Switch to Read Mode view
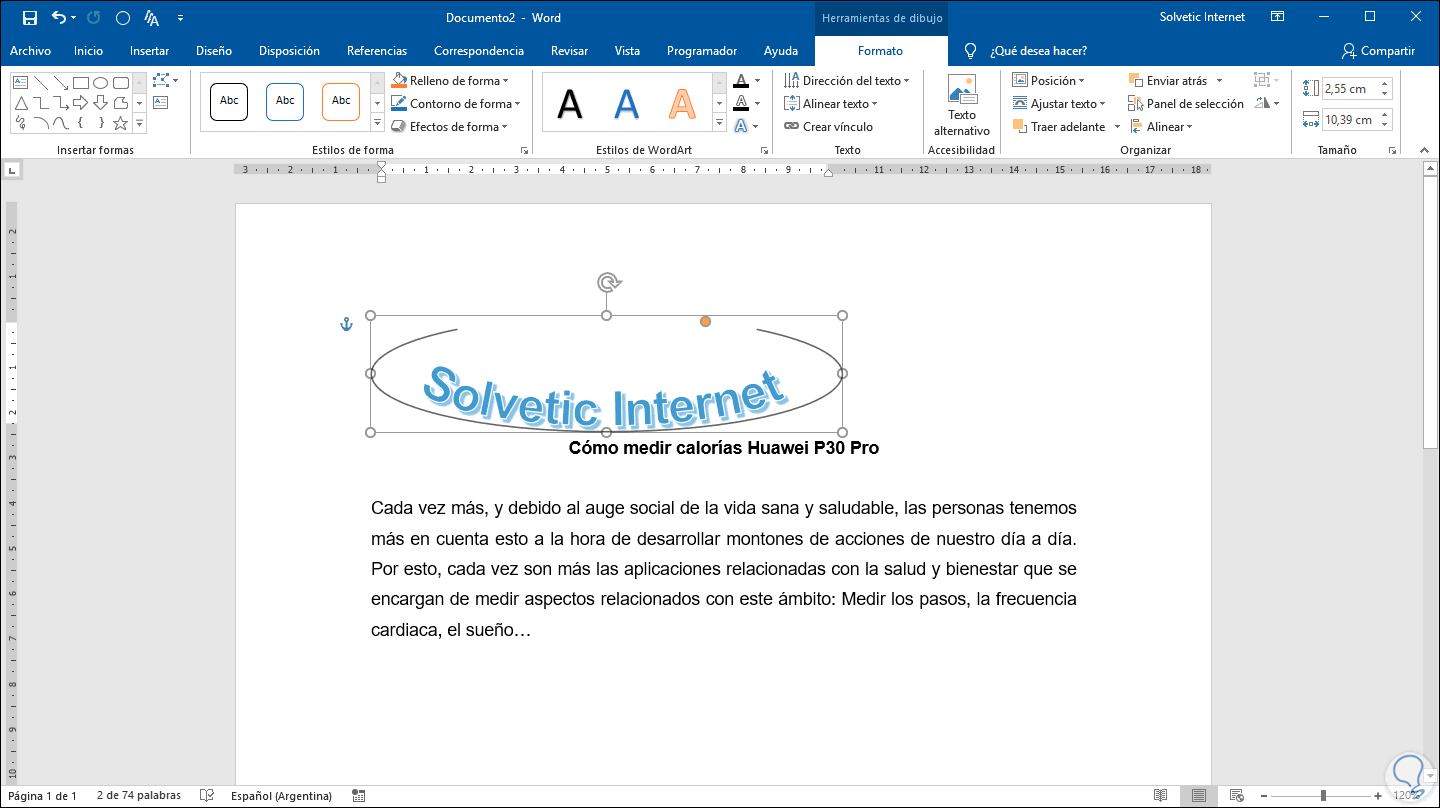The width and height of the screenshot is (1440, 808). pyautogui.click(x=1160, y=796)
